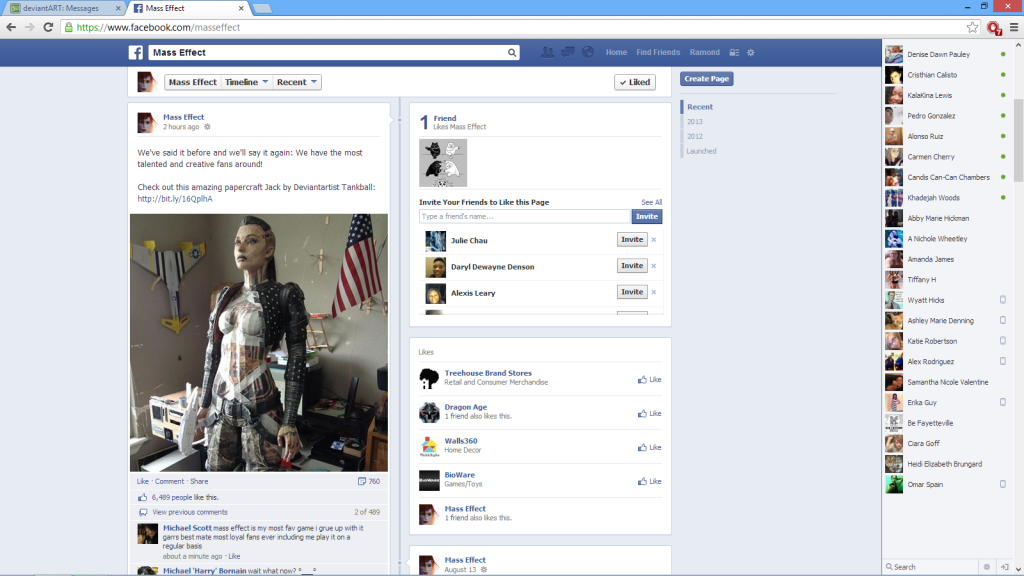Click blue Invite button beside name field
This screenshot has width=1024, height=576.
pyautogui.click(x=647, y=216)
